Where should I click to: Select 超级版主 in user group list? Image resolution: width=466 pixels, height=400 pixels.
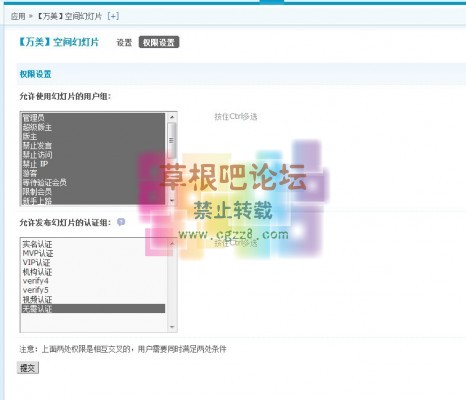[93, 127]
